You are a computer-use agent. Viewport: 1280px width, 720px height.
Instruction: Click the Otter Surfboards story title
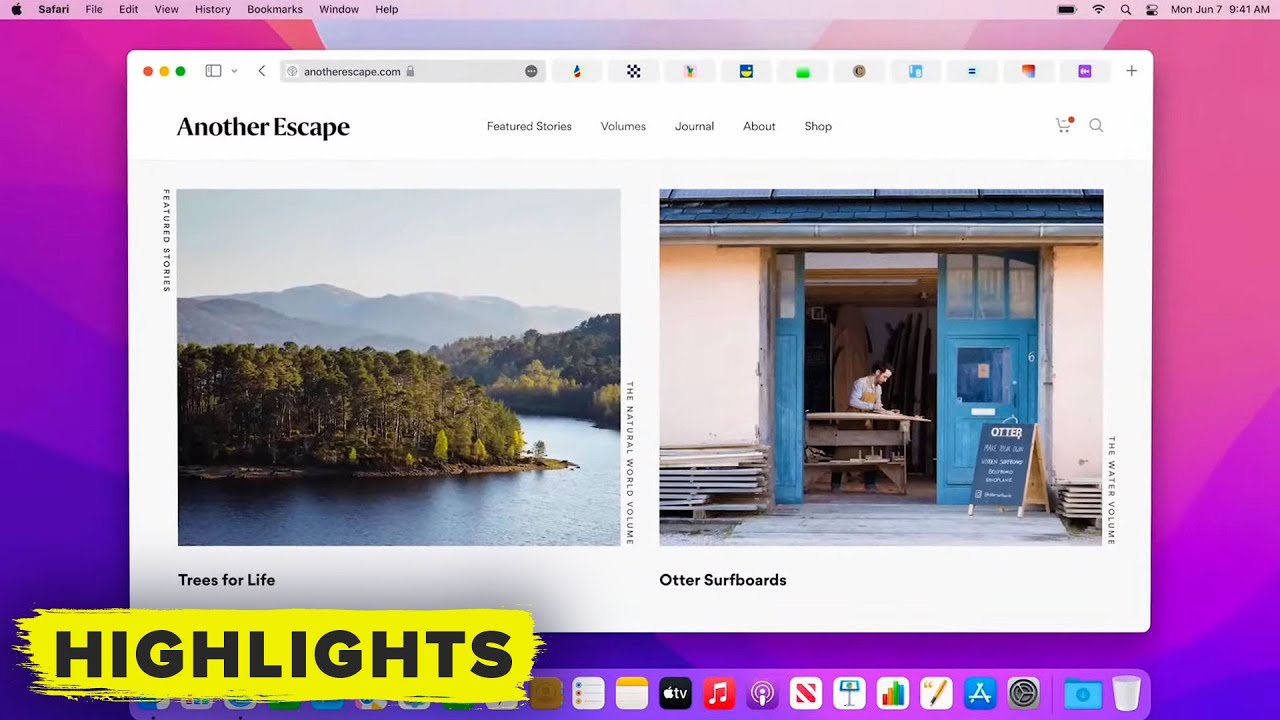(x=723, y=580)
